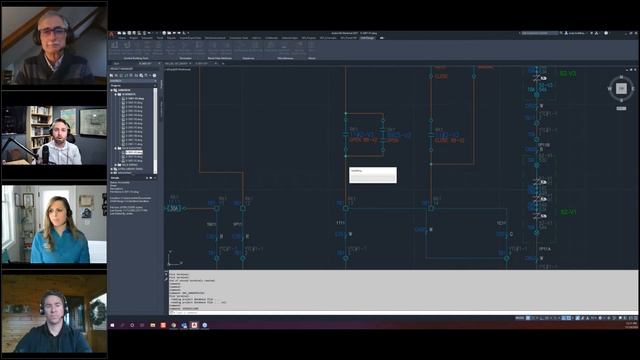Image resolution: width=640 pixels, height=360 pixels.
Task: Click the Details panel header
Action: (133, 178)
